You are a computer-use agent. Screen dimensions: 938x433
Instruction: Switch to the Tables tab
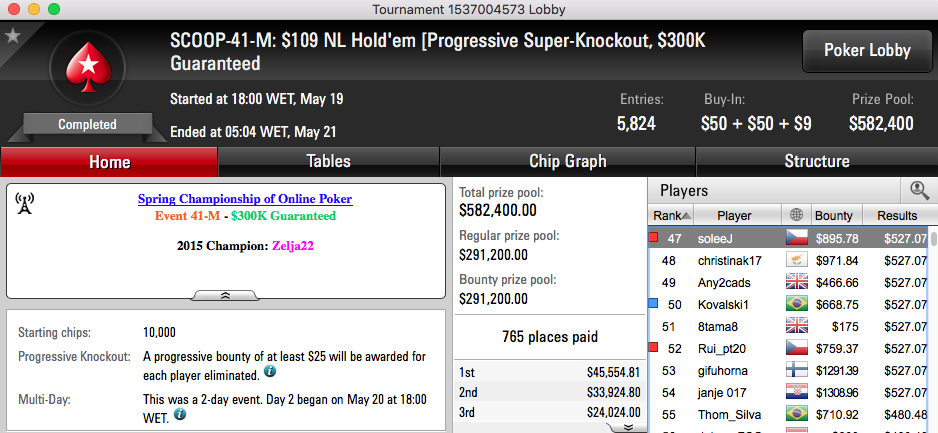(328, 161)
